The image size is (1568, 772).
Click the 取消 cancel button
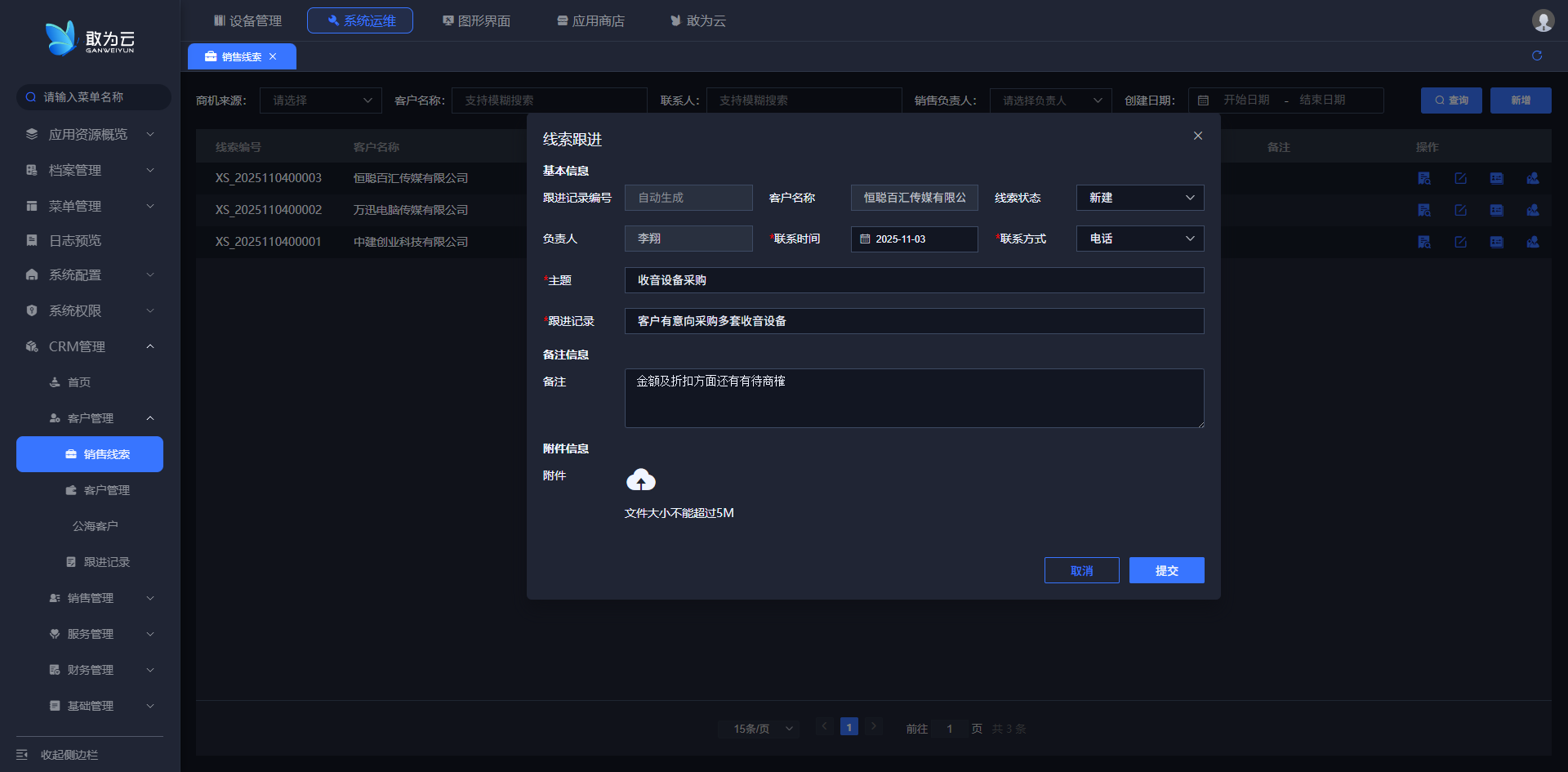[1081, 570]
